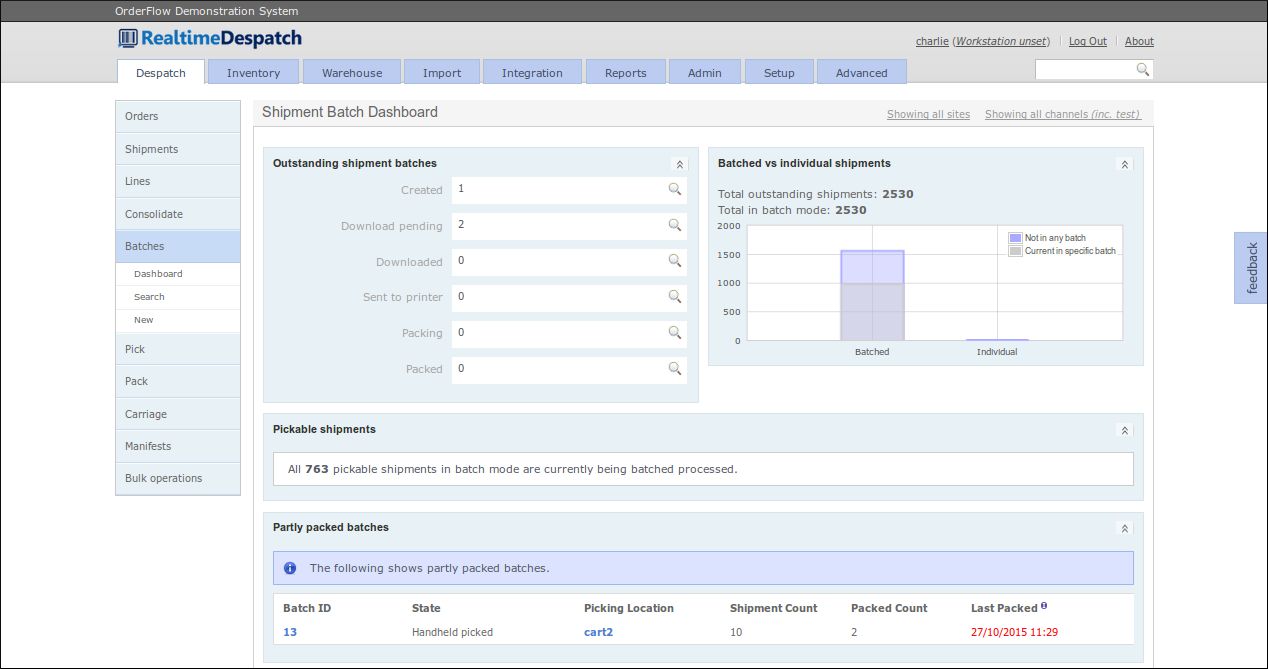Viewport: 1268px width, 669px height.
Task: Open Bulk operations in the sidebar
Action: click(x=178, y=478)
